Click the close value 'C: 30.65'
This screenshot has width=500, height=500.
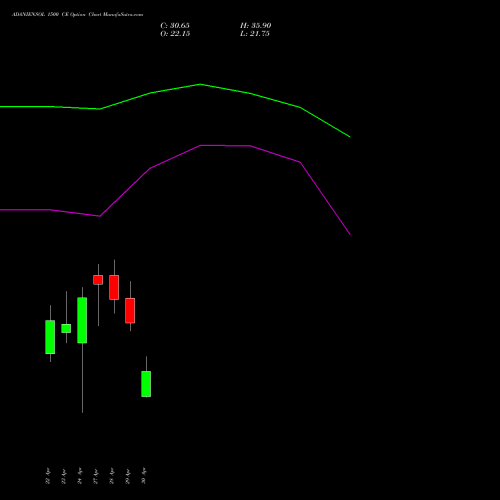pos(175,26)
